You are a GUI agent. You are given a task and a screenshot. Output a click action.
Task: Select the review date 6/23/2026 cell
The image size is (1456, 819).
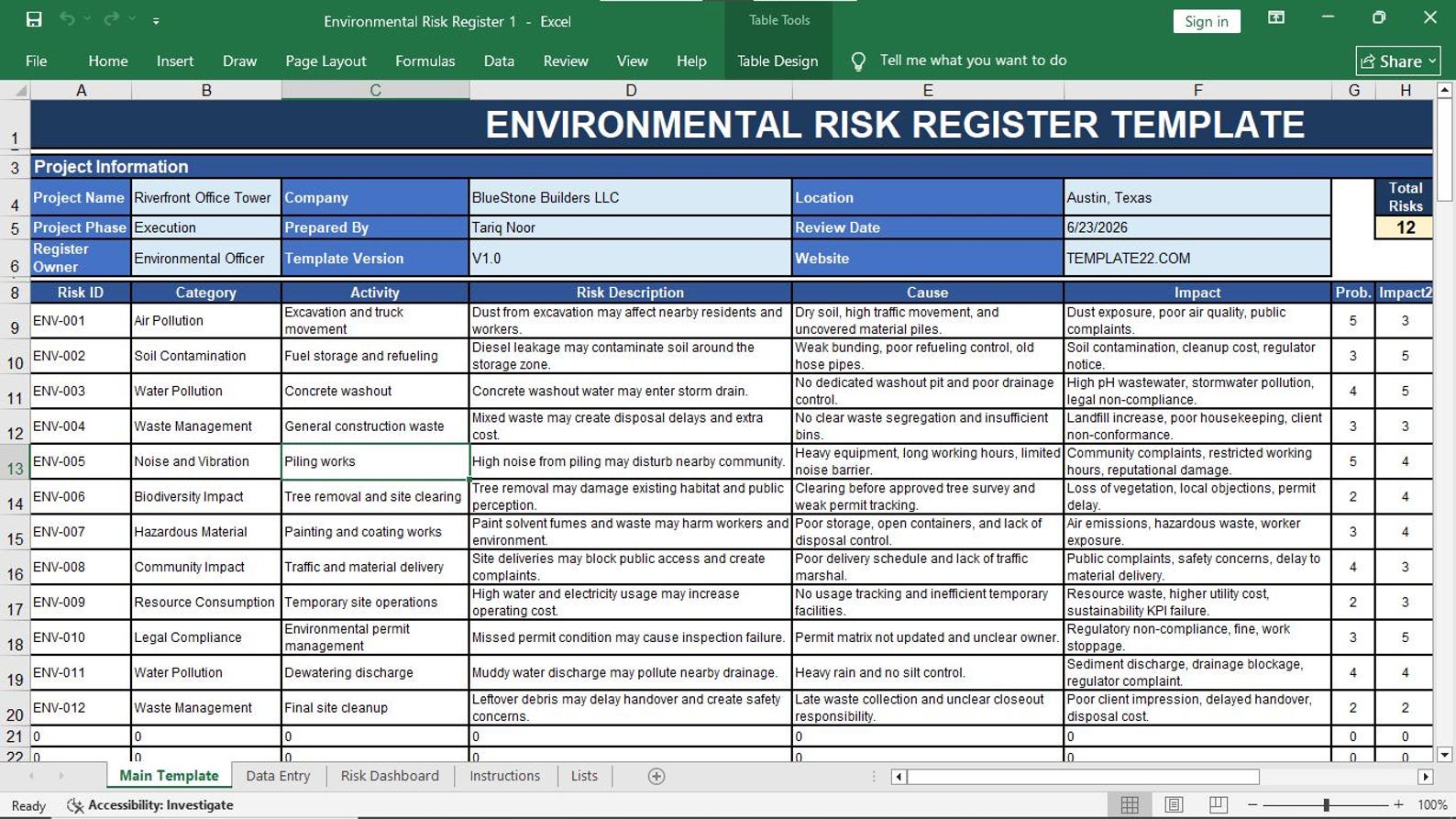[1197, 227]
